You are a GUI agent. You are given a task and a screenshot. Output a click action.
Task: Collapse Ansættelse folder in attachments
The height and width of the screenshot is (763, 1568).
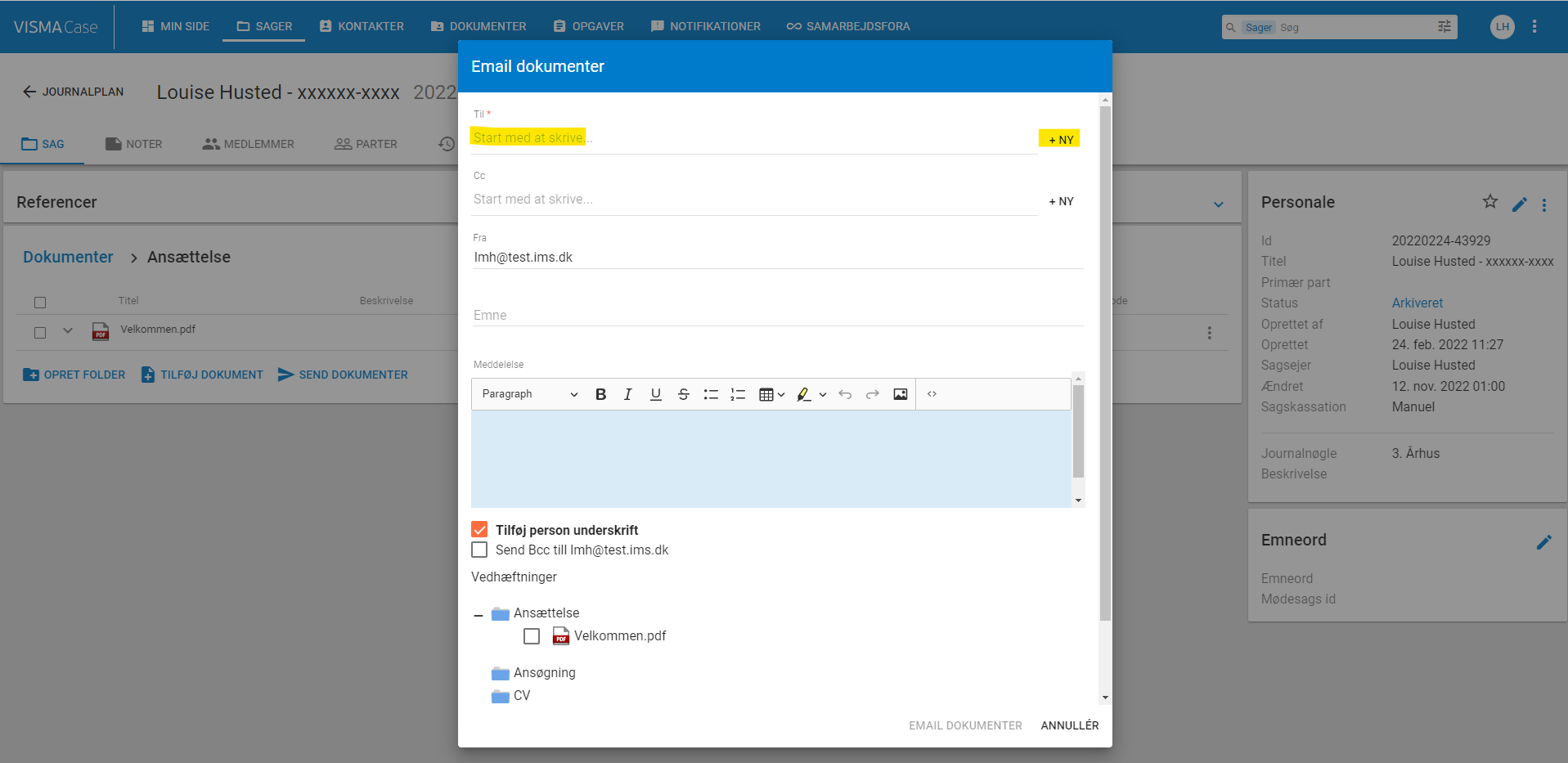tap(478, 615)
